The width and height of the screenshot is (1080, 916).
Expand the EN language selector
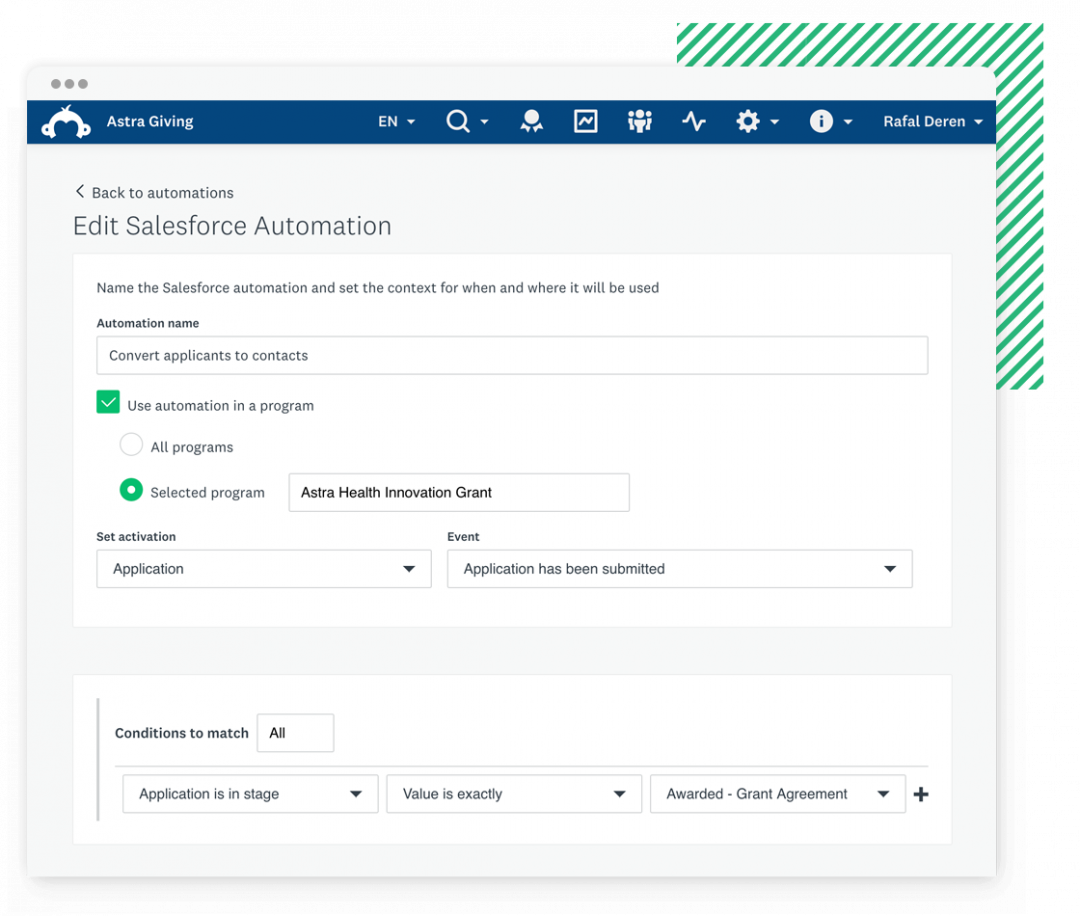click(396, 121)
